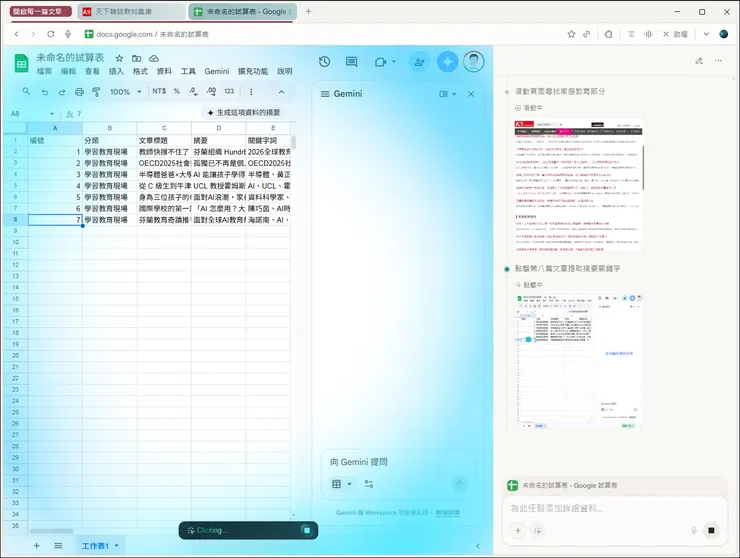This screenshot has width=740, height=558.
Task: Open the Gemini panel hamburger menu
Action: coord(325,94)
